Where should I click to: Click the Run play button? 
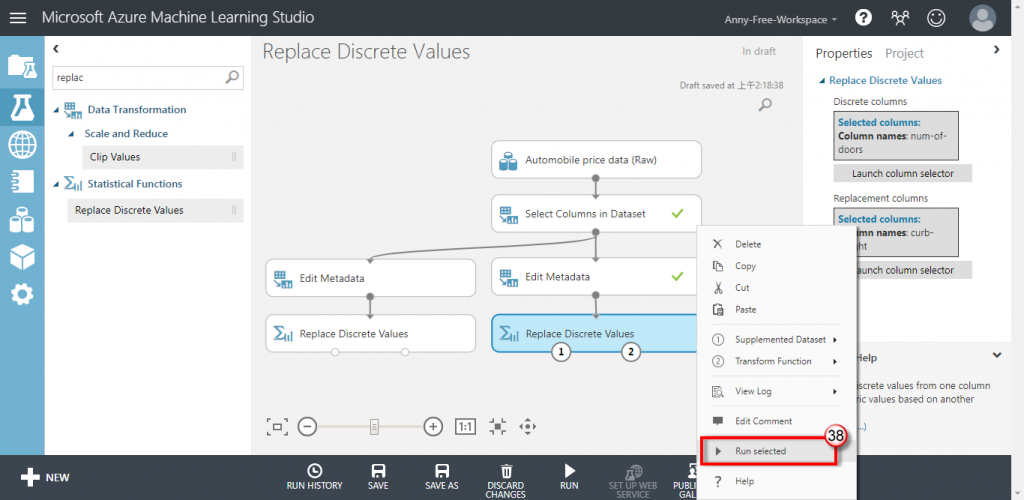click(569, 477)
